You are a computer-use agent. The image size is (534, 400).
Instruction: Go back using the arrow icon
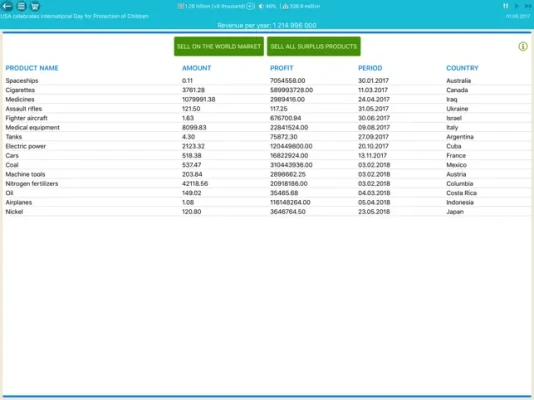7,6
